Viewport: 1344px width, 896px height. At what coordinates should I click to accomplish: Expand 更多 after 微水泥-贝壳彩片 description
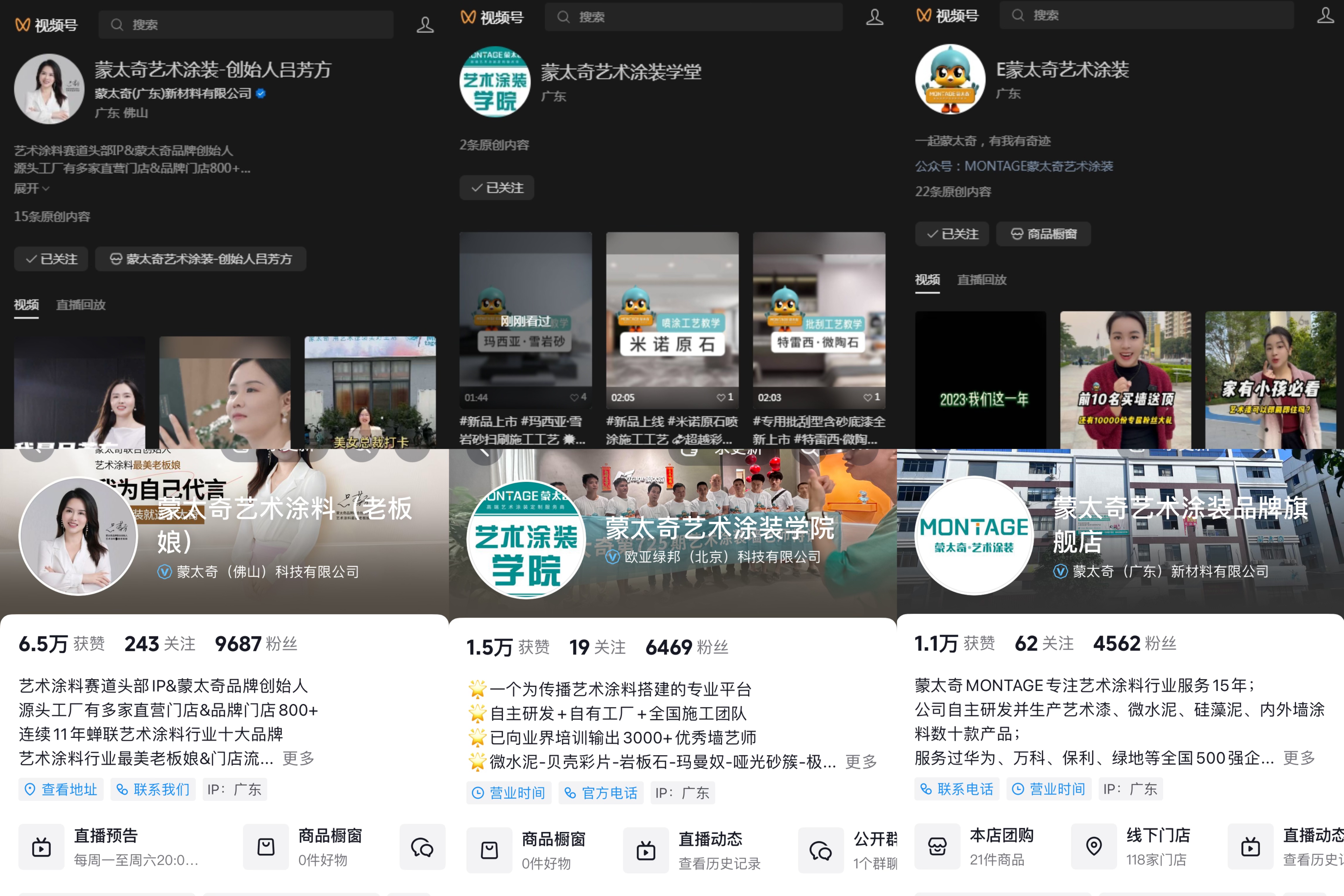tap(861, 761)
